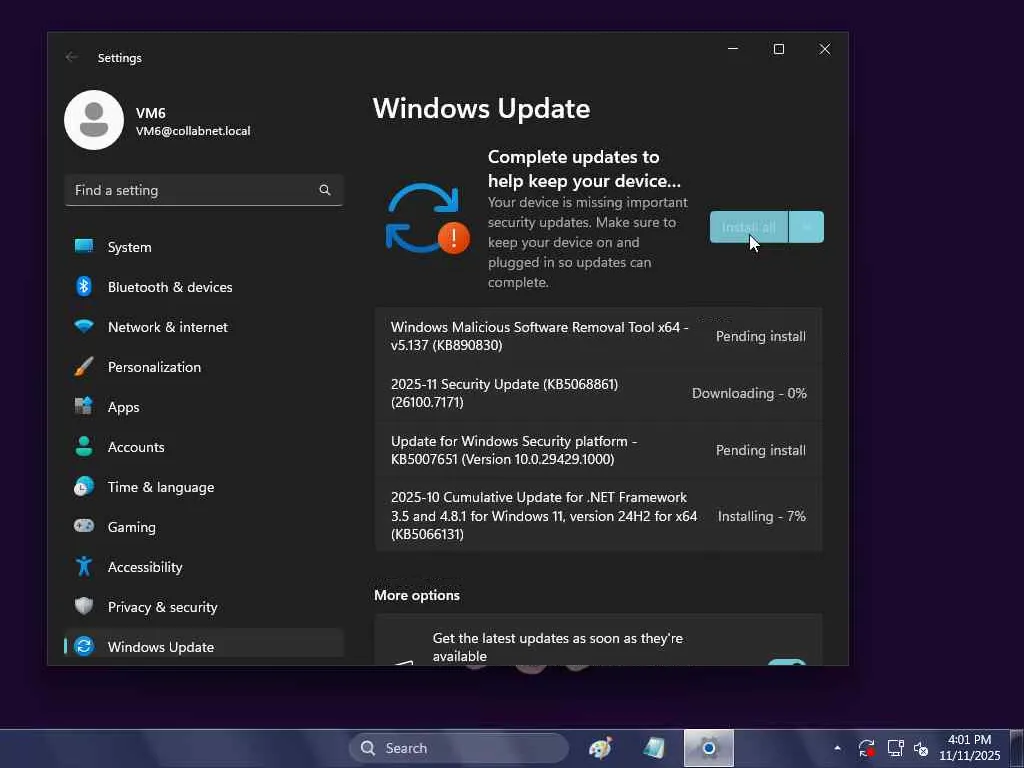The width and height of the screenshot is (1024, 768).
Task: Click the Accounts person icon
Action: (x=84, y=446)
